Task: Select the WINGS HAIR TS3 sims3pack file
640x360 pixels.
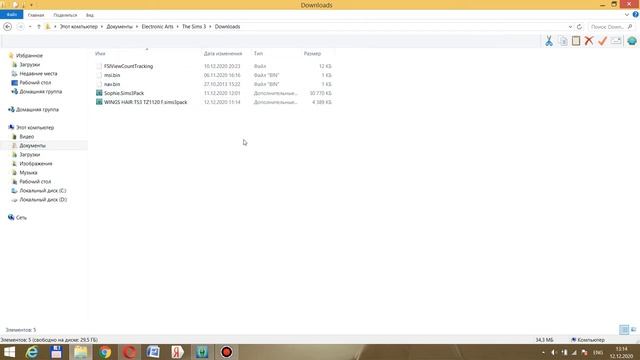Action: click(x=146, y=102)
